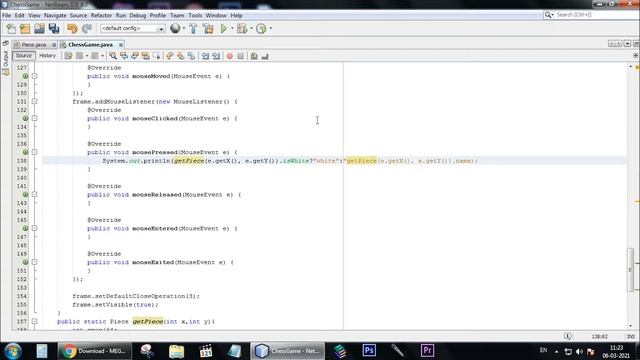
Task: Click the editor Back navigation icon
Action: [x=80, y=56]
